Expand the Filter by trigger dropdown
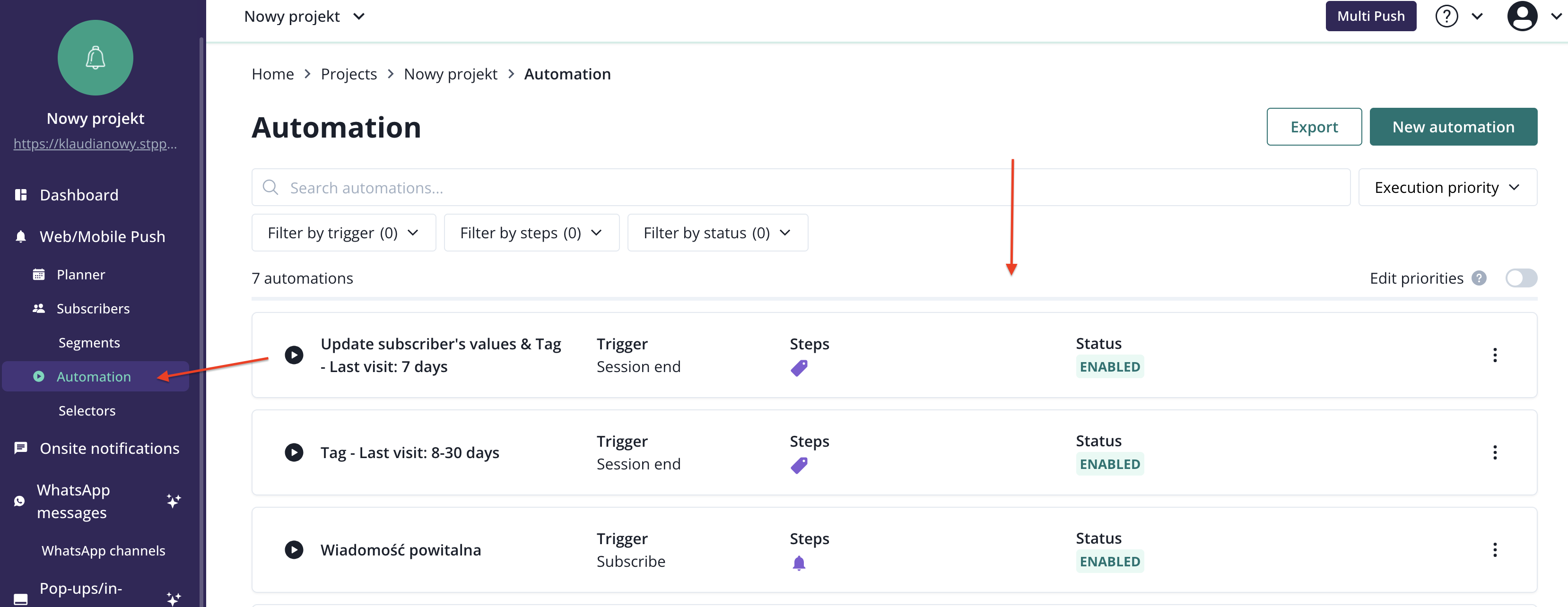 point(343,233)
